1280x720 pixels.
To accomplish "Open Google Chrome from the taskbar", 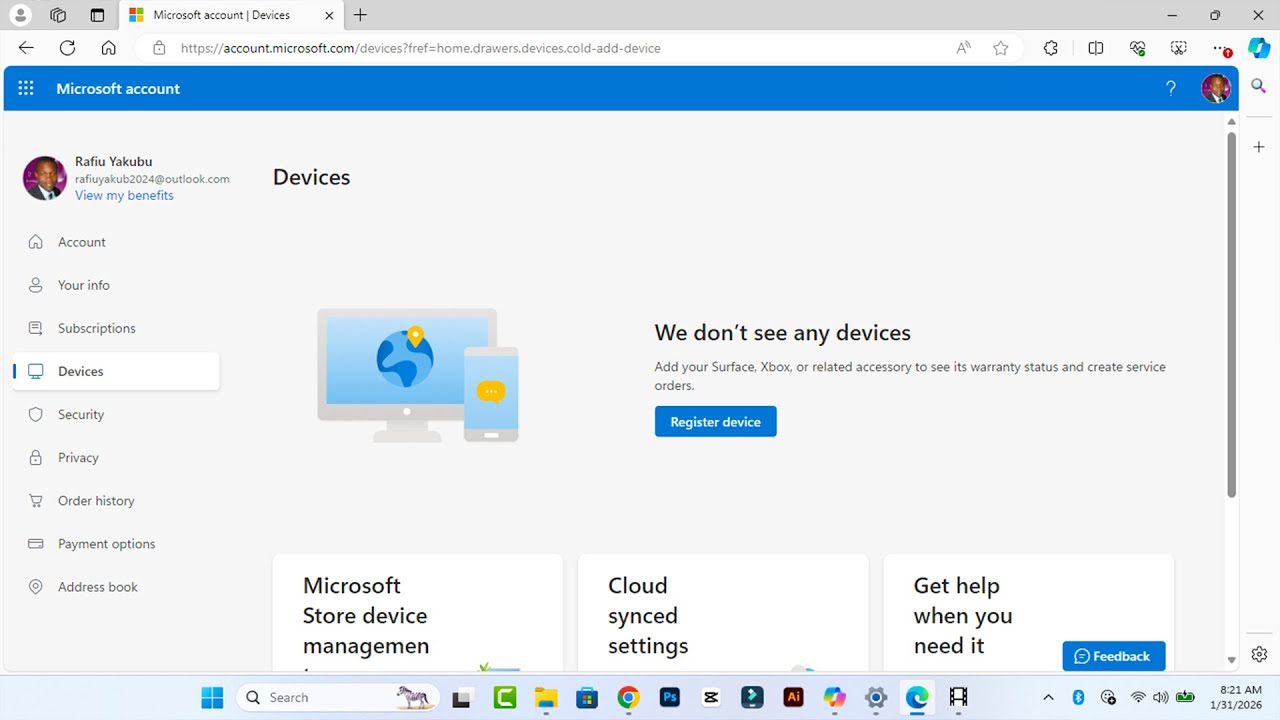I will 628,697.
